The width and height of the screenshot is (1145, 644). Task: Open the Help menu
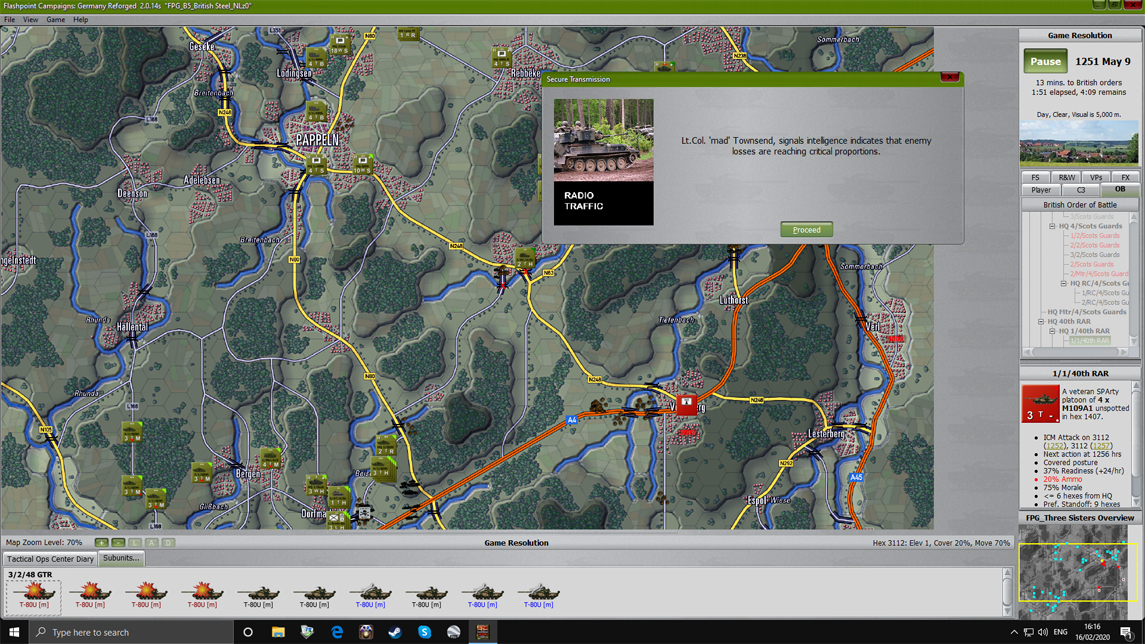coord(80,20)
